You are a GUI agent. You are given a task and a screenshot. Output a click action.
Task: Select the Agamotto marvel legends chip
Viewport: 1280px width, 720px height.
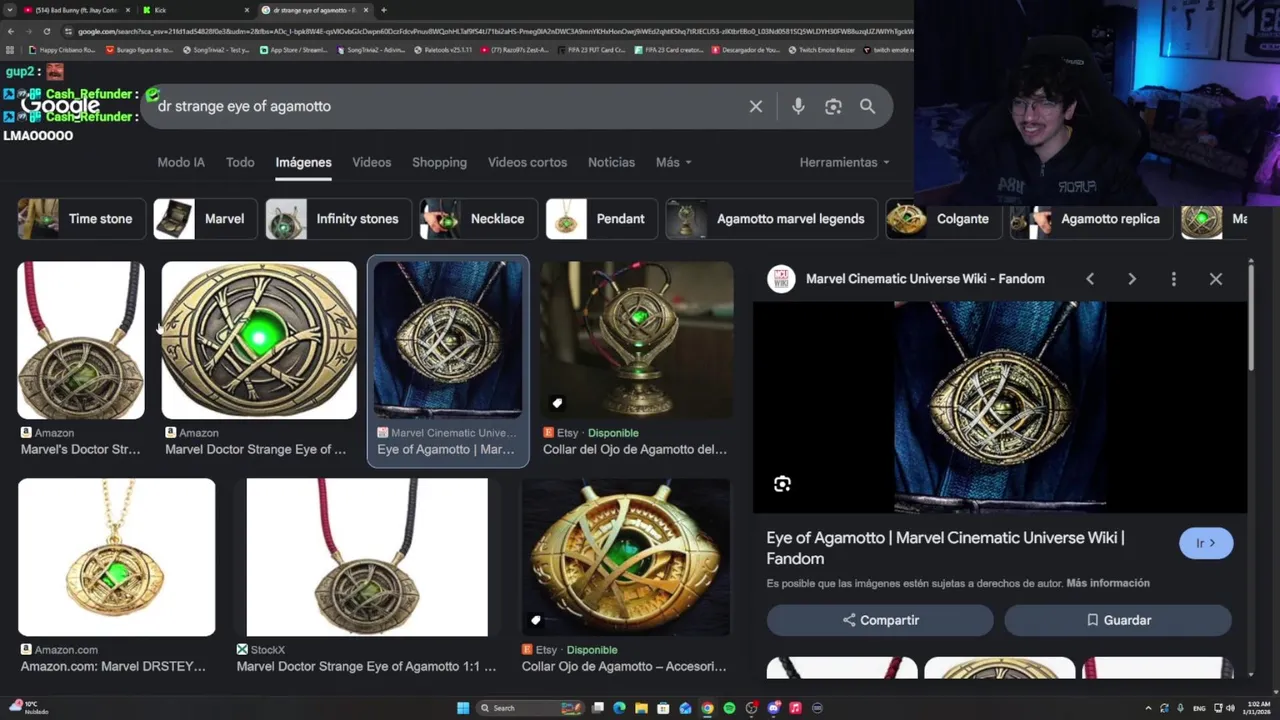point(772,219)
